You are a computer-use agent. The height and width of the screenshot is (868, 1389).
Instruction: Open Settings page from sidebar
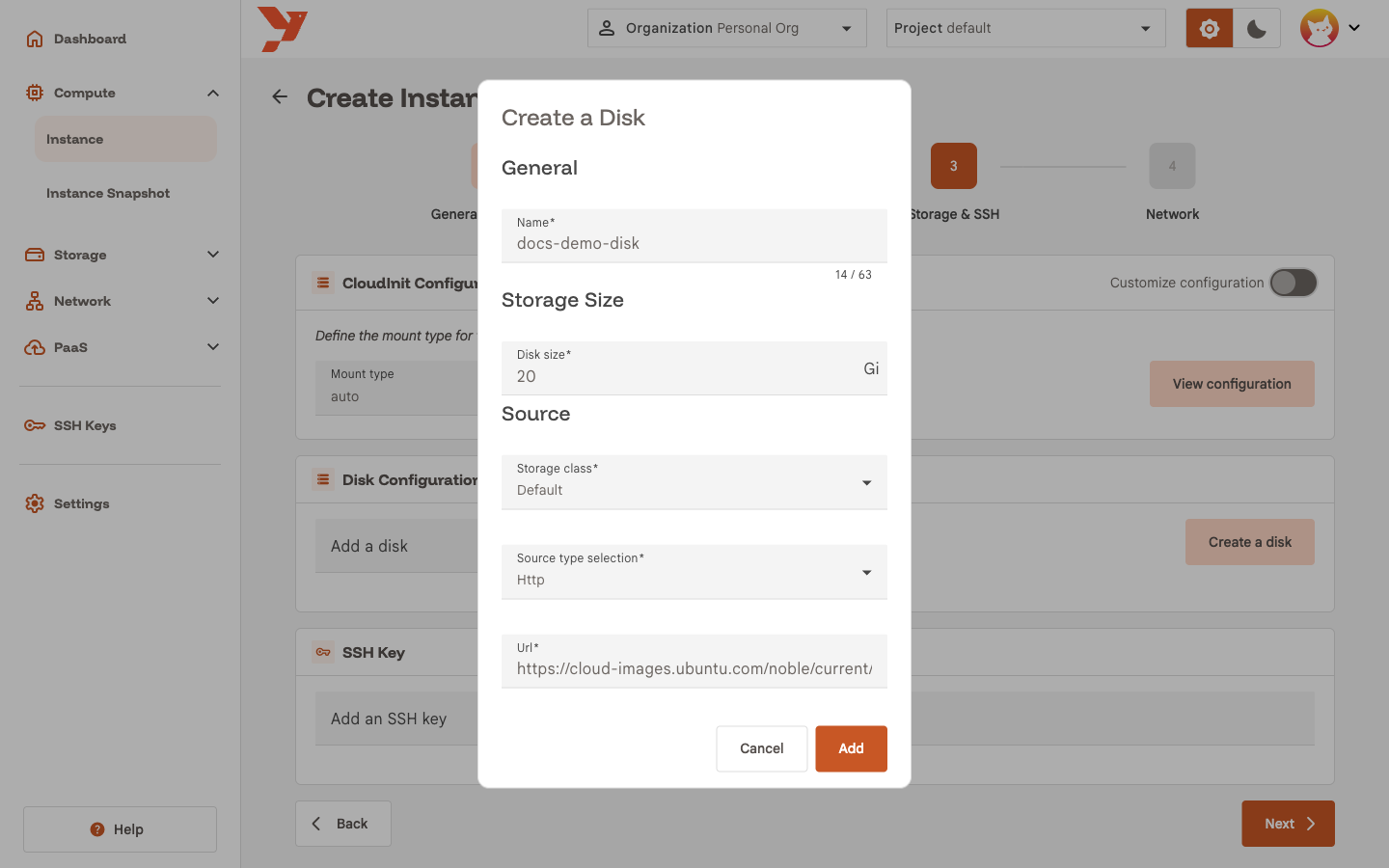[82, 503]
